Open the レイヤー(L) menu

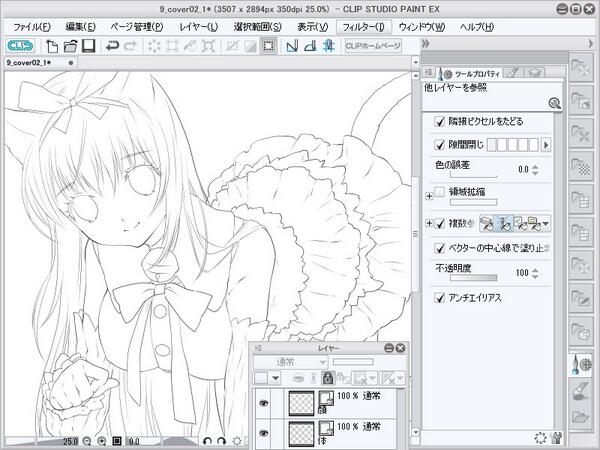198,27
